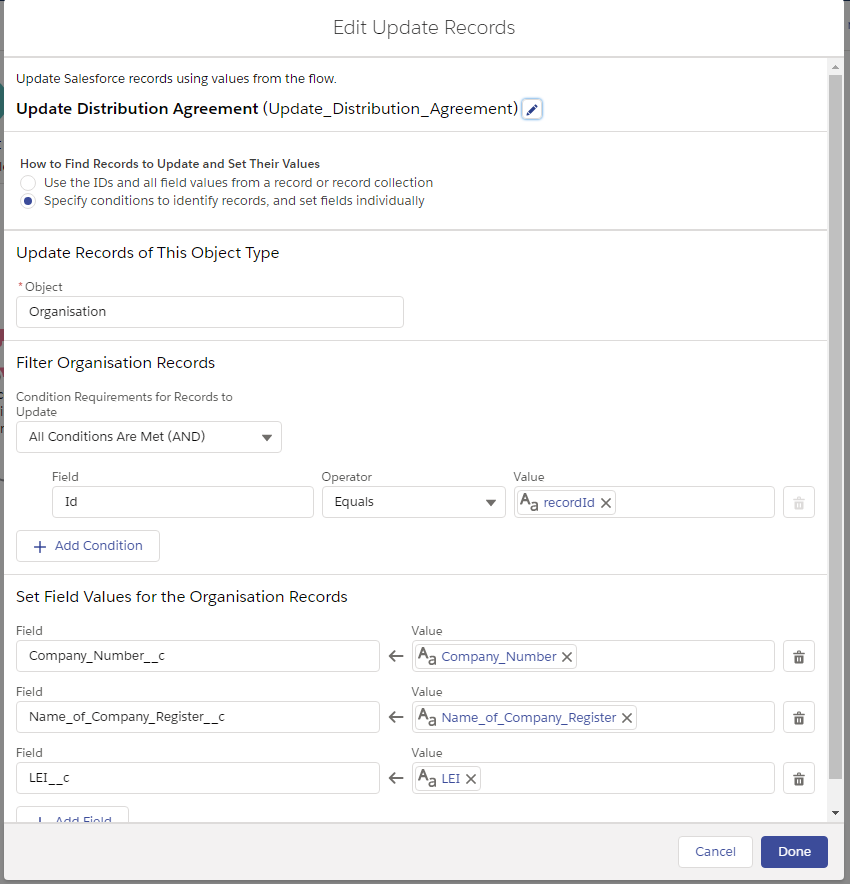Screen dimensions: 850x884
Task: Delete the Name_of_Company_Register__c field row
Action: [x=798, y=717]
